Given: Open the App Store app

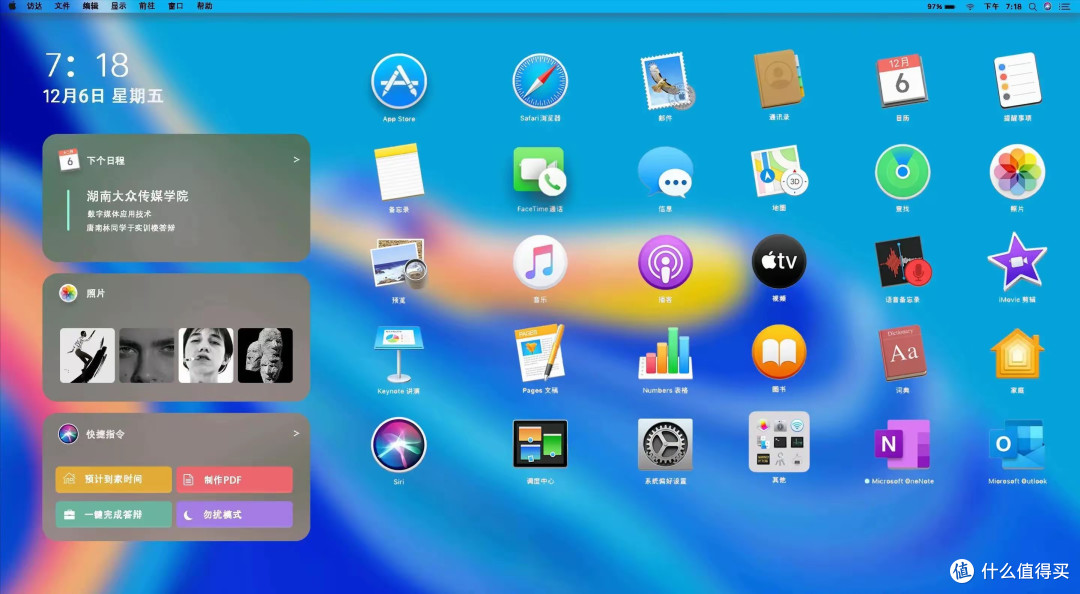Looking at the screenshot, I should pos(399,81).
